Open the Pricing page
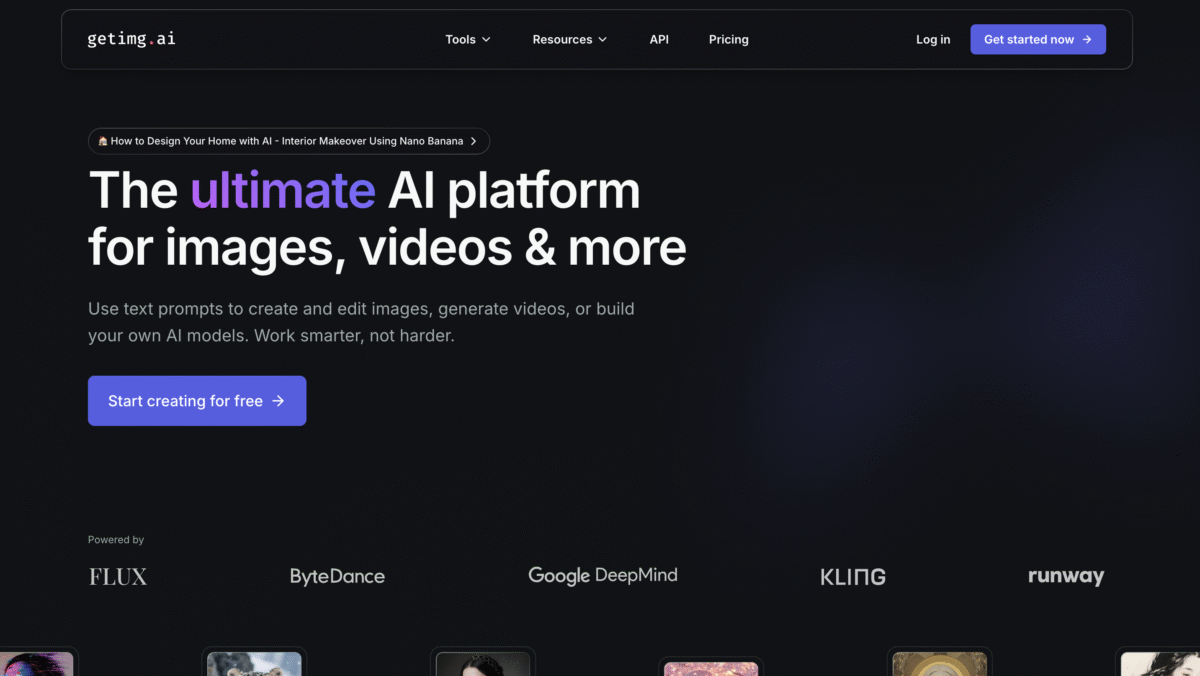 pyautogui.click(x=729, y=39)
